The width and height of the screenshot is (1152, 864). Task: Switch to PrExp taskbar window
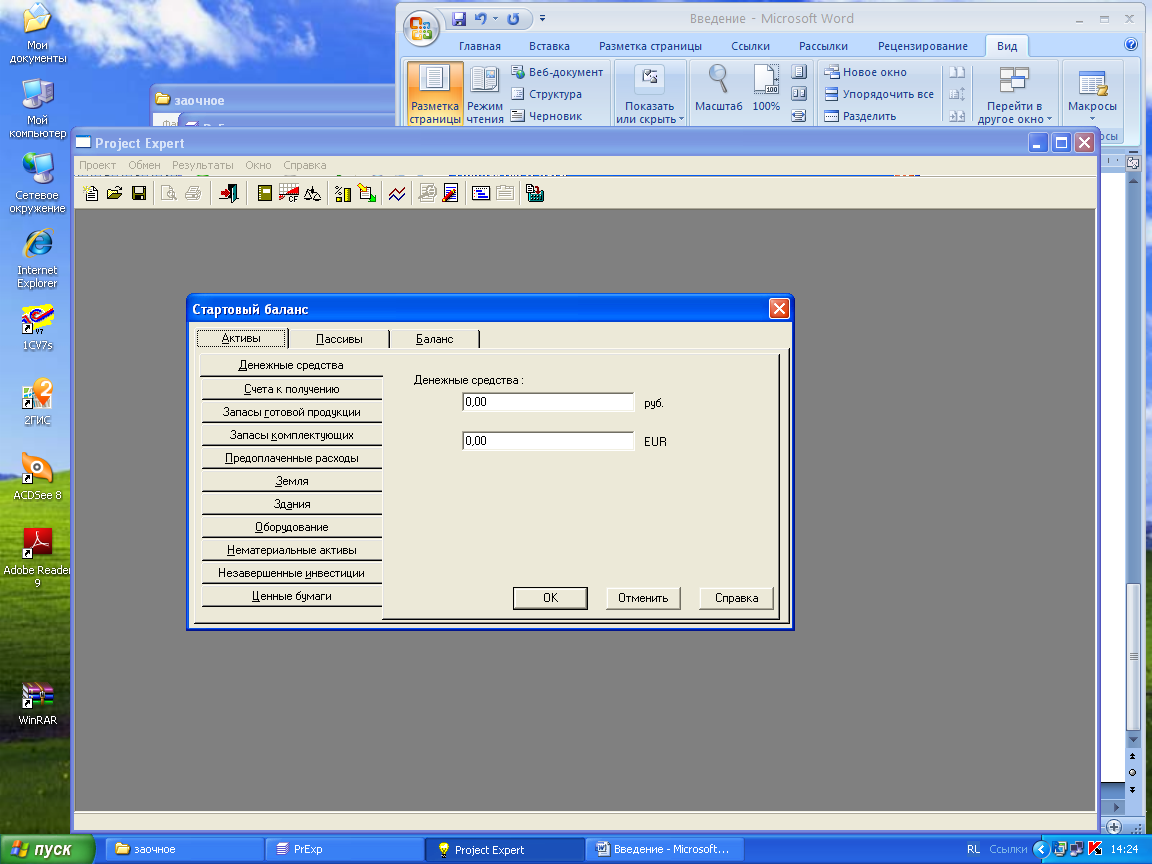click(343, 849)
